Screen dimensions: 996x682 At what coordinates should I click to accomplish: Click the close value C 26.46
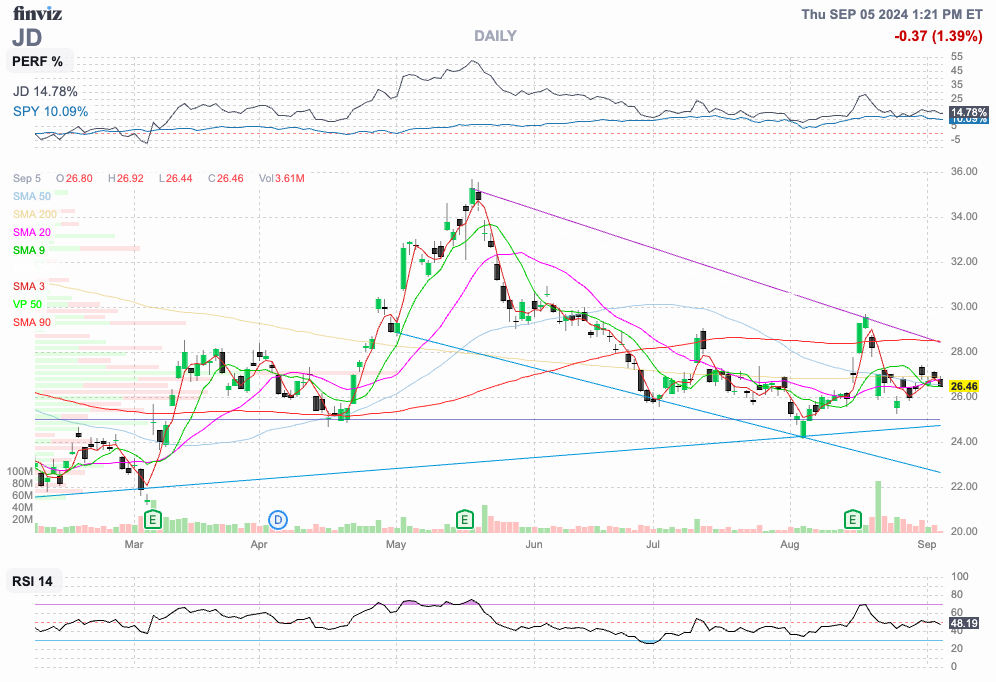pos(225,178)
